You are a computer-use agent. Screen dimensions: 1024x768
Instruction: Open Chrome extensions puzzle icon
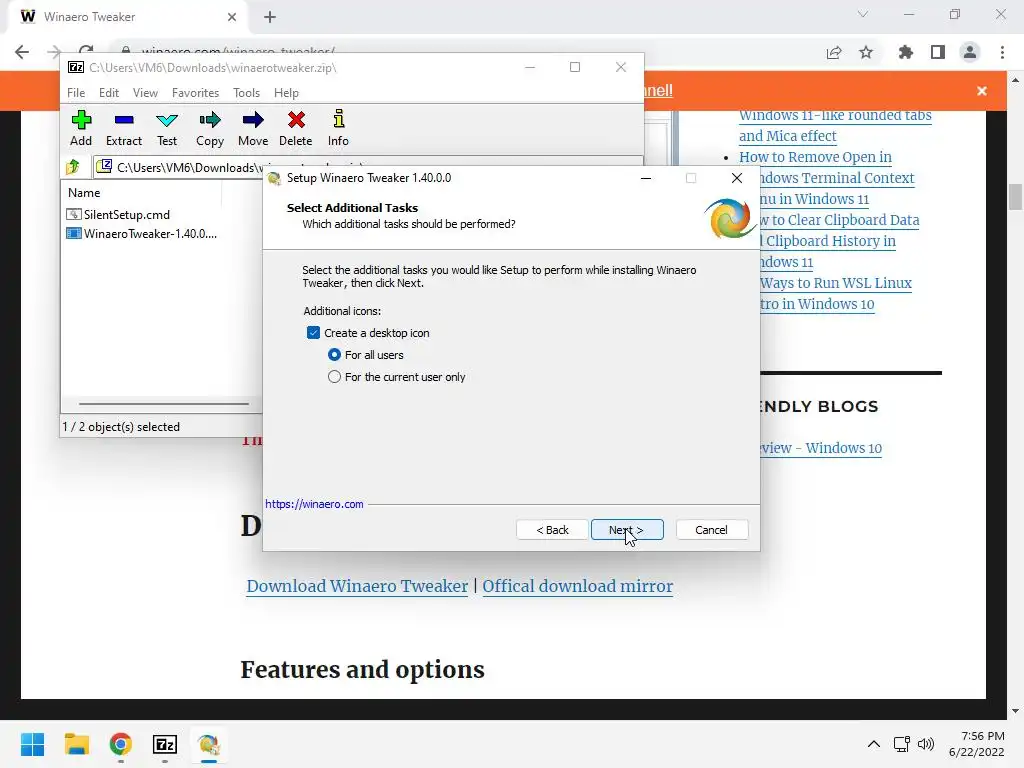905,52
